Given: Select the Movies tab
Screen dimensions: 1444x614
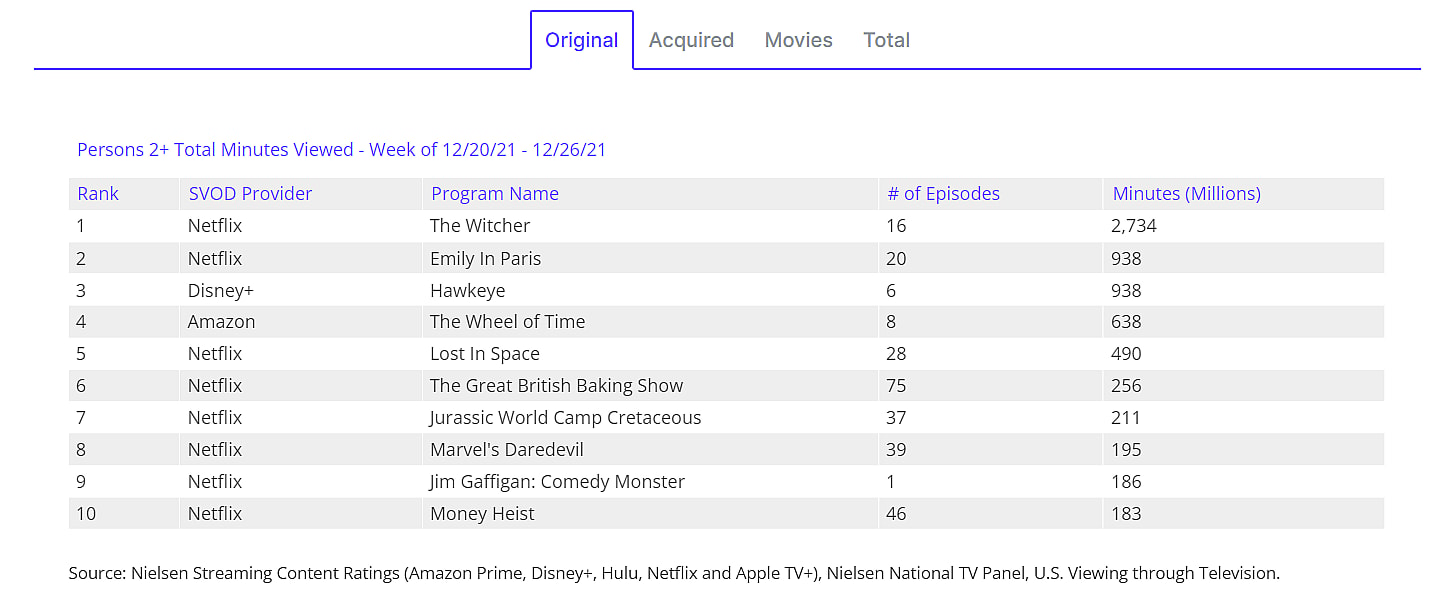Looking at the screenshot, I should pyautogui.click(x=798, y=40).
